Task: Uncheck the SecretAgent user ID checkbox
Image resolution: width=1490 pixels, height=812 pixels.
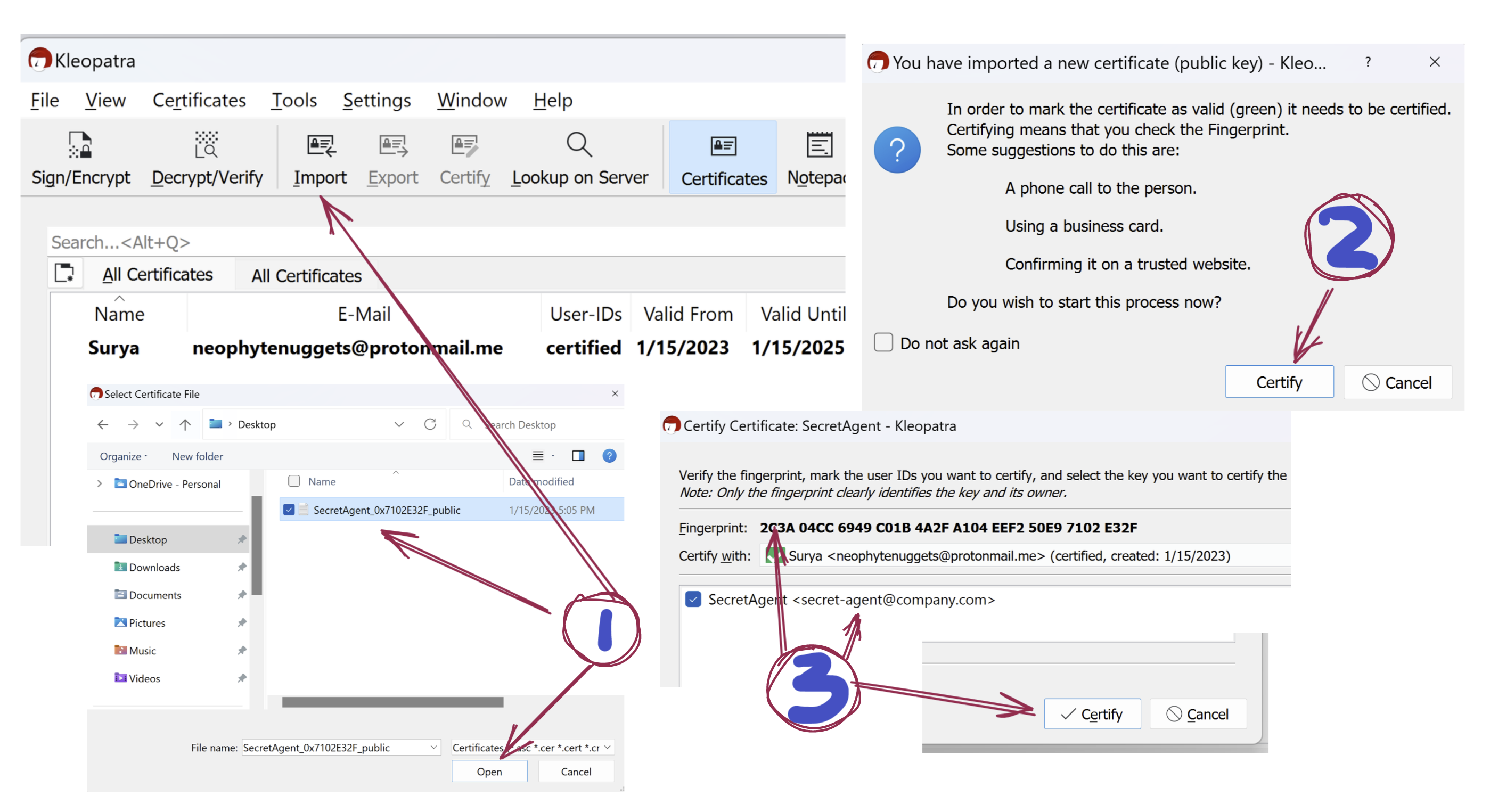Action: pos(693,598)
